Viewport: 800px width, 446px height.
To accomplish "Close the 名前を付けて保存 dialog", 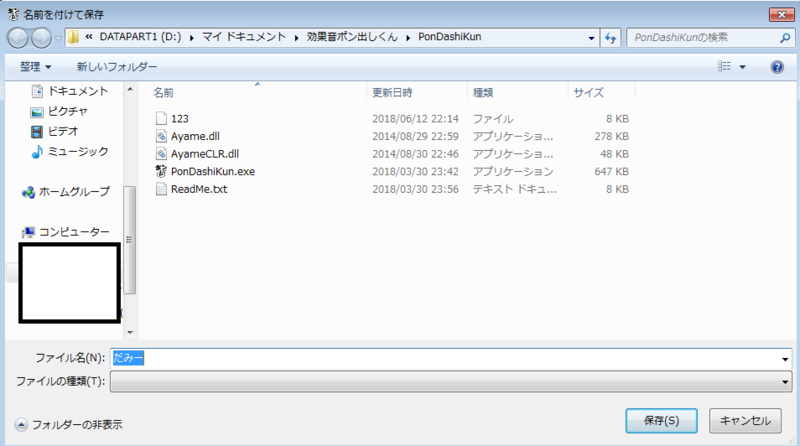I will click(781, 15).
